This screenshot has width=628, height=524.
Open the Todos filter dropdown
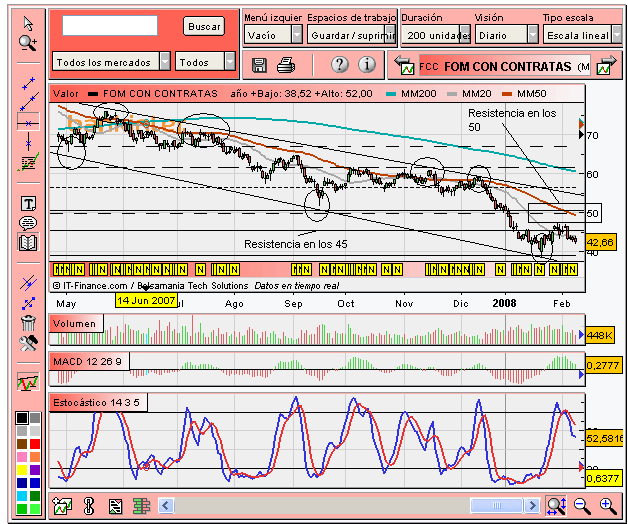(x=205, y=62)
